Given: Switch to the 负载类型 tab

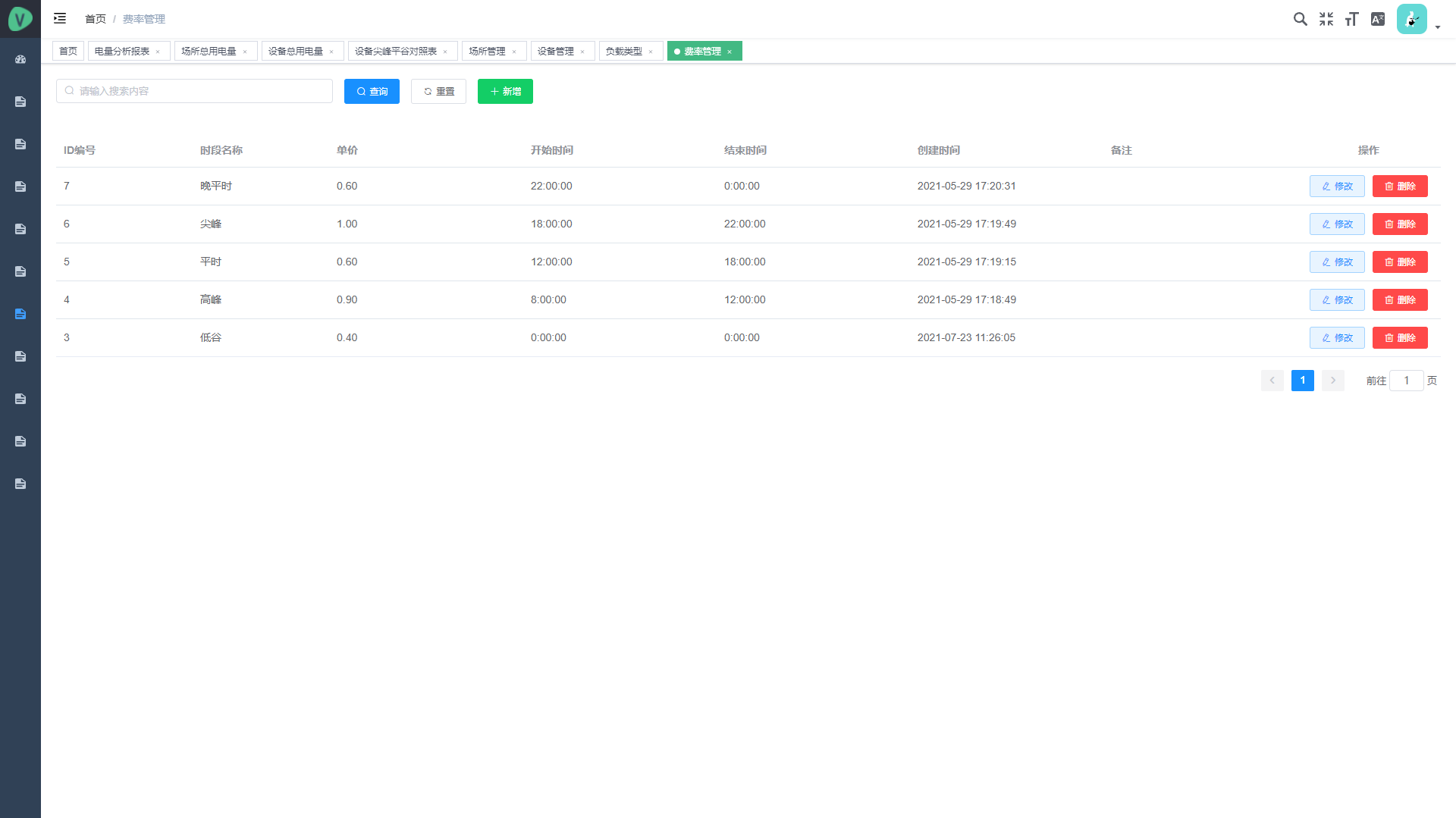Looking at the screenshot, I should 623,51.
